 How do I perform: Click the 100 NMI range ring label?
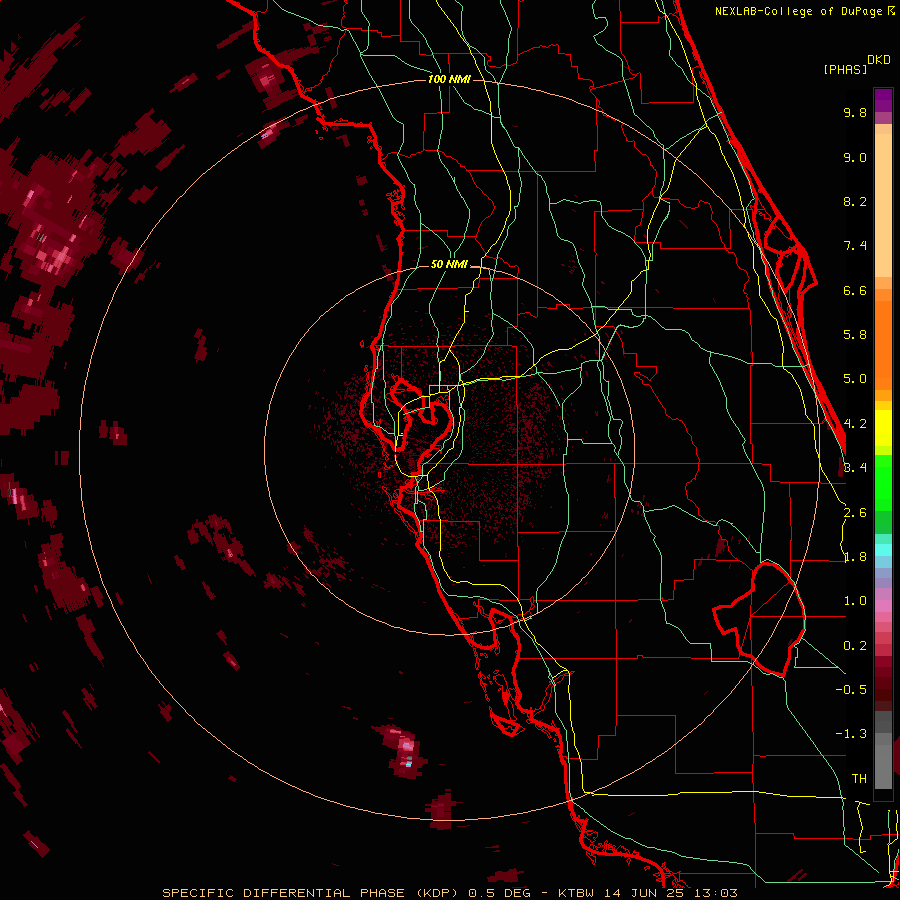coord(449,79)
